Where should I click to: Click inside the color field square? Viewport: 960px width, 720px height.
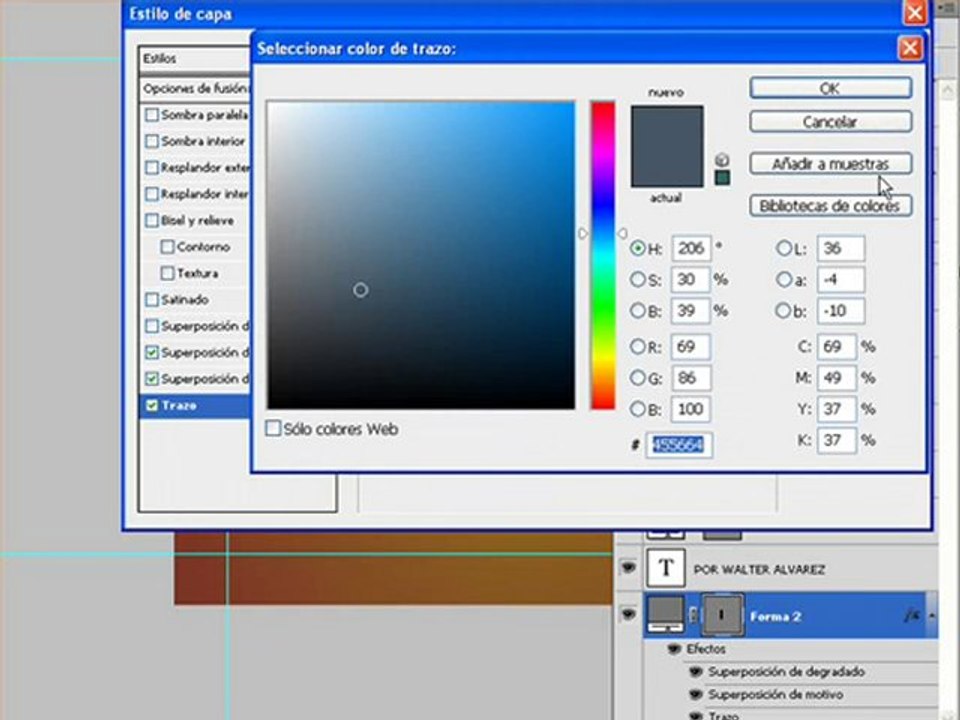pyautogui.click(x=421, y=255)
